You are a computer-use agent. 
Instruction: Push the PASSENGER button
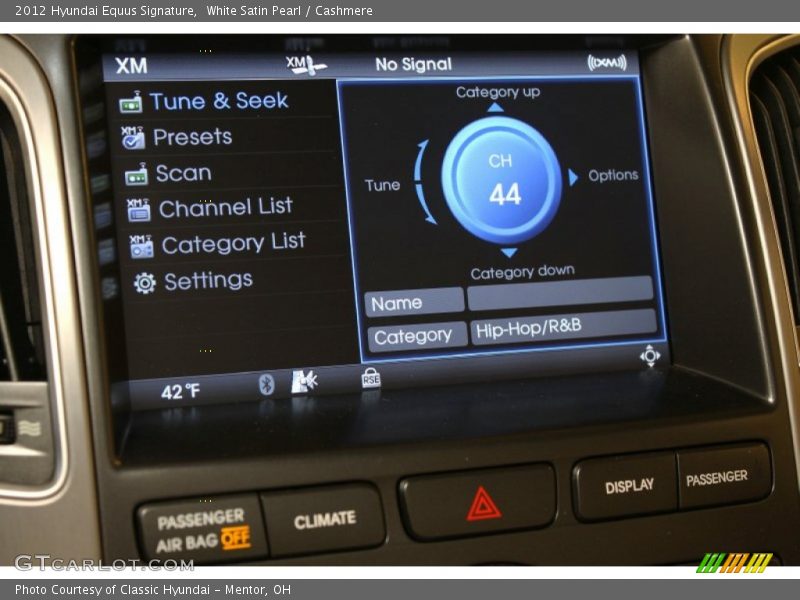click(723, 477)
